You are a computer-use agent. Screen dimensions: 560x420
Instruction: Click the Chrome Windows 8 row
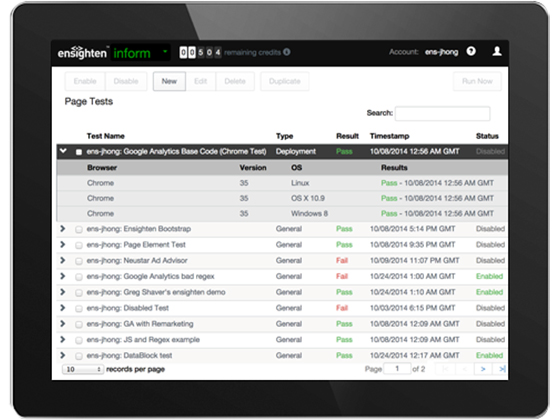coord(282,214)
